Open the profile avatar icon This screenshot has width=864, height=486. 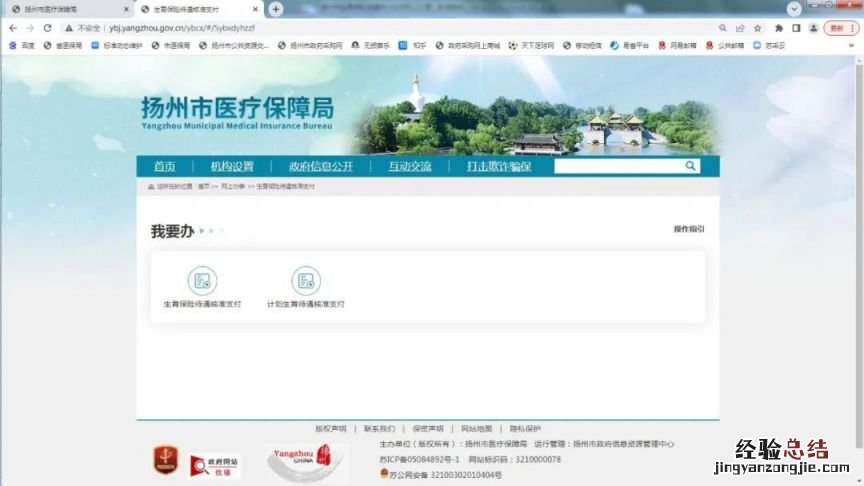813,28
